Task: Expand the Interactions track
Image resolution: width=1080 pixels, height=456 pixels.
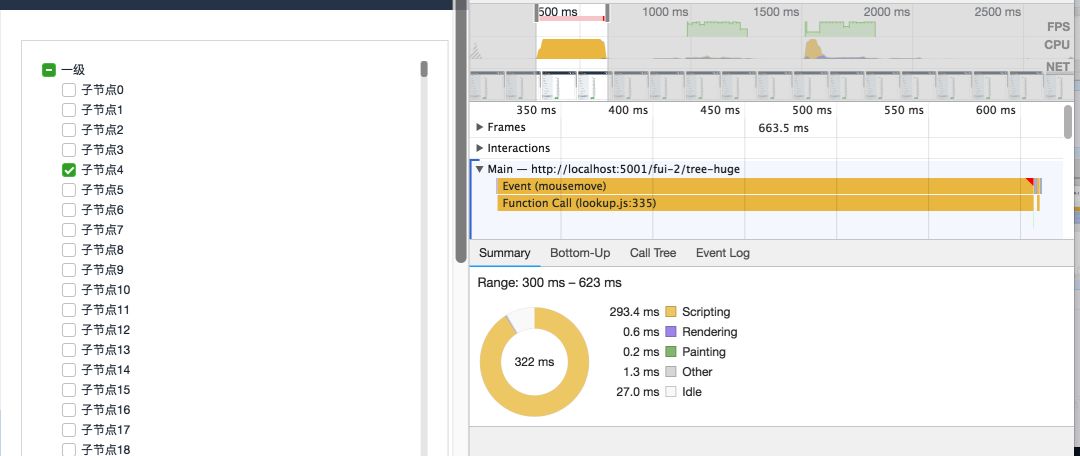Action: (x=480, y=148)
